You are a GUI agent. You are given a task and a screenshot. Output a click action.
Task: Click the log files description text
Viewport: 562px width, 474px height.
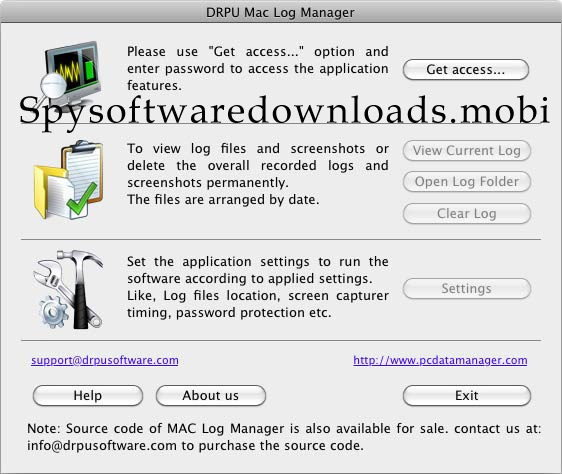[258, 174]
